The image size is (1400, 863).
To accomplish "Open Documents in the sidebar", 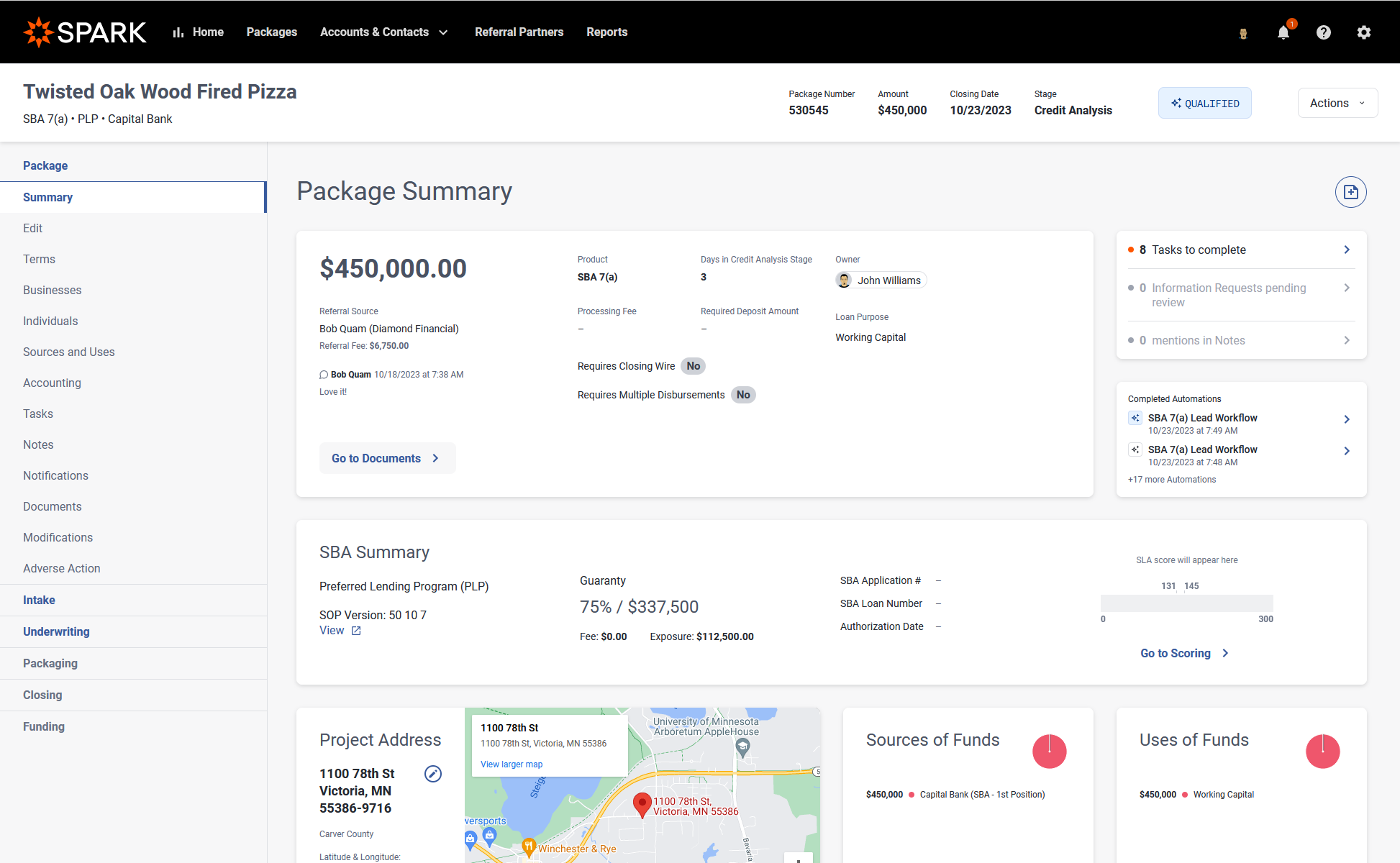I will pos(133,506).
